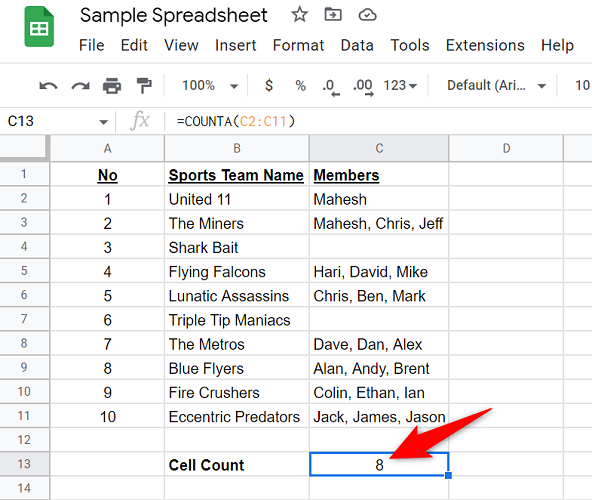The width and height of the screenshot is (592, 500).
Task: Click the Move to folder icon
Action: point(333,15)
